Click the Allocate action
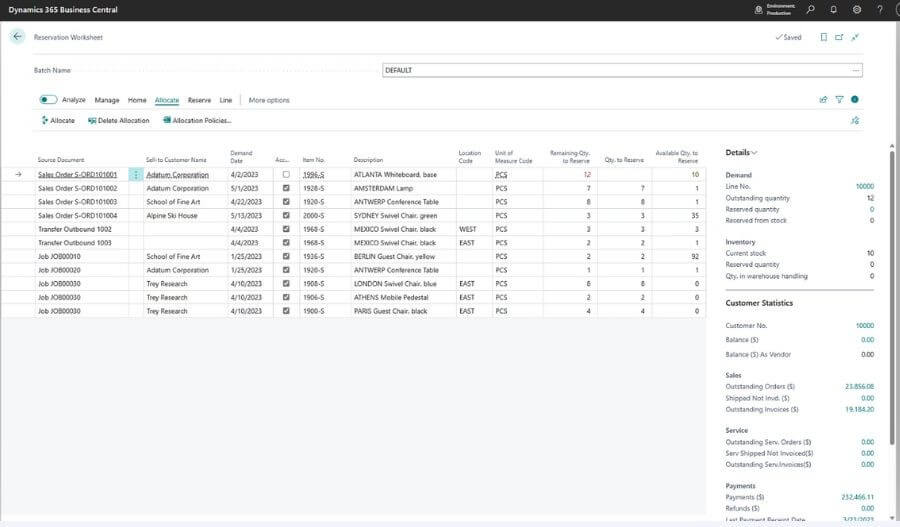The height and width of the screenshot is (527, 900). point(58,121)
